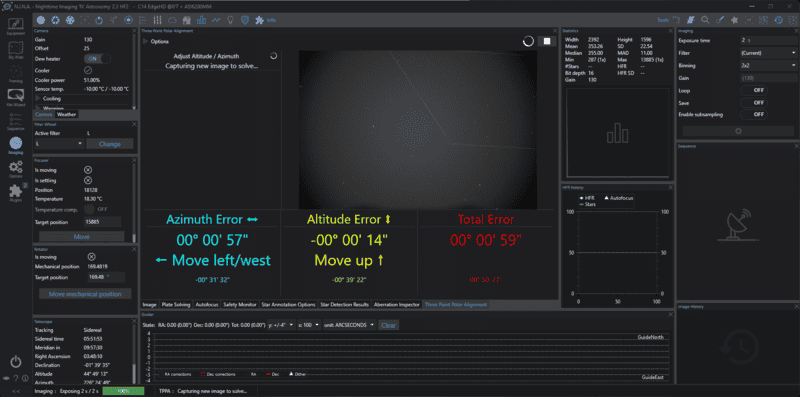Clear the guider graph with Clear
Image resolution: width=800 pixels, height=397 pixels.
point(389,325)
